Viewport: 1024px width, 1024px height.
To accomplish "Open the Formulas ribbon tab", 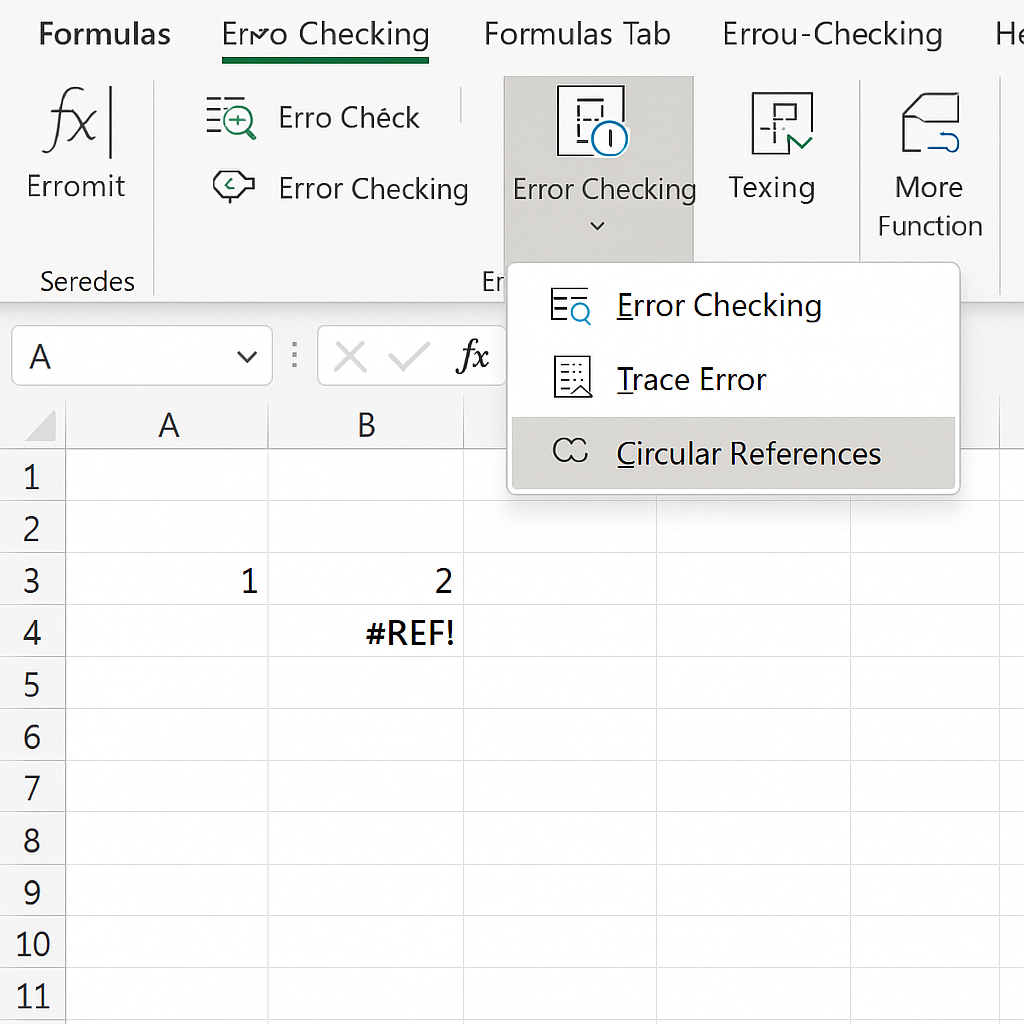I will pos(105,34).
